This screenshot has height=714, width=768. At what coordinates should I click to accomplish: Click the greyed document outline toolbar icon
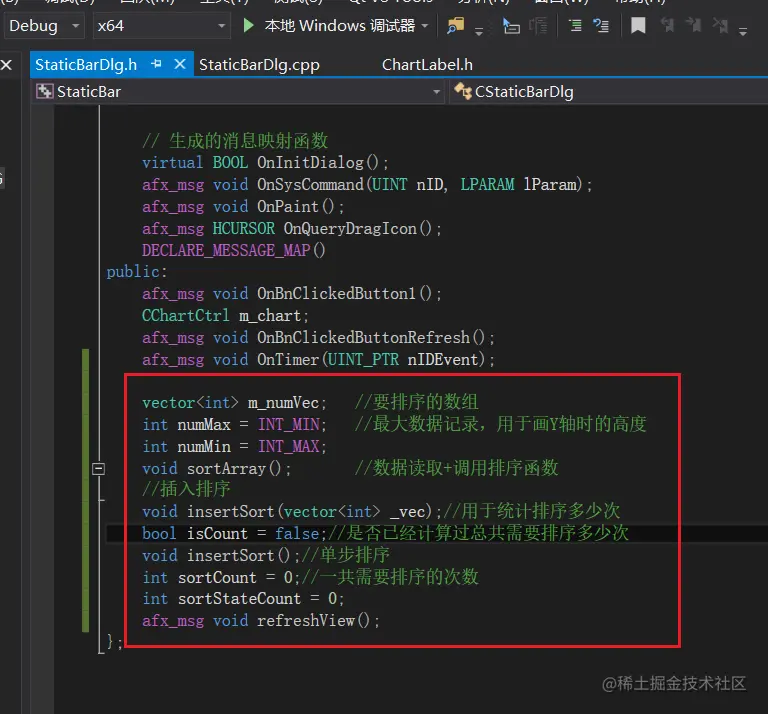538,25
